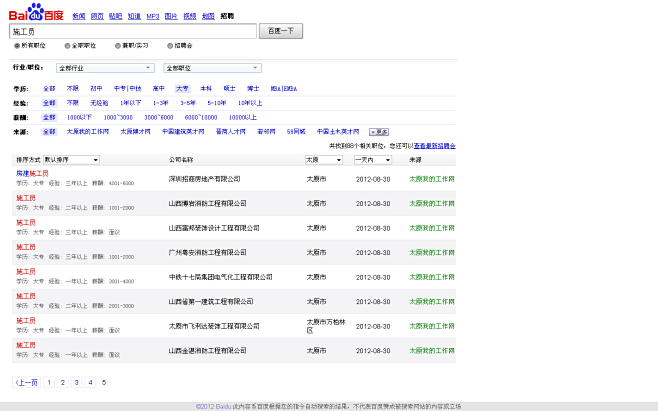Open the 知道 top navigation link

[134, 16]
